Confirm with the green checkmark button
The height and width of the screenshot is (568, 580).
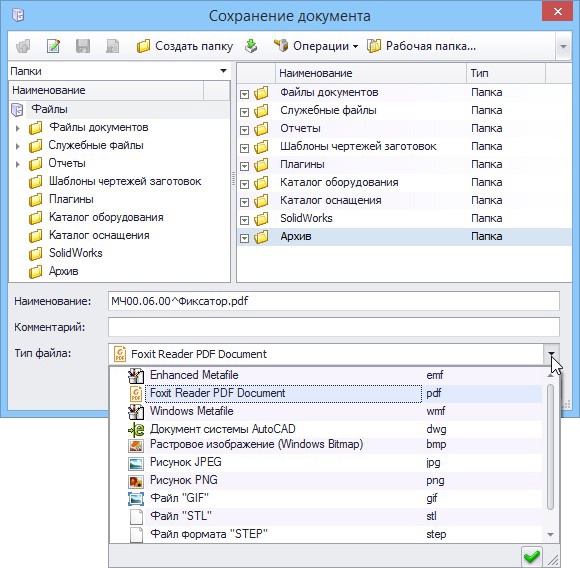click(532, 556)
